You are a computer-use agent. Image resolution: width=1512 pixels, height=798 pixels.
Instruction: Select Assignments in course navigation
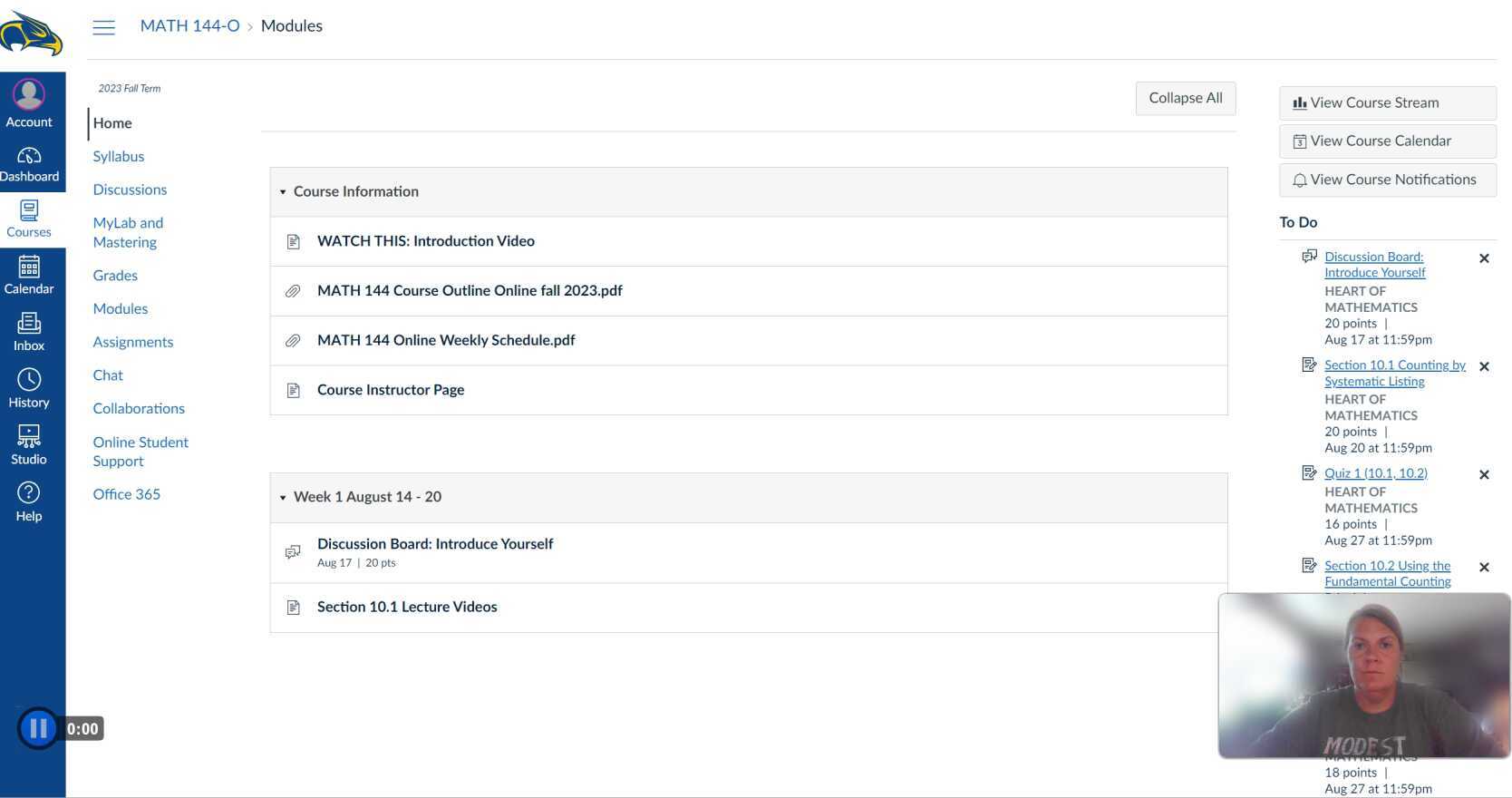[132, 342]
